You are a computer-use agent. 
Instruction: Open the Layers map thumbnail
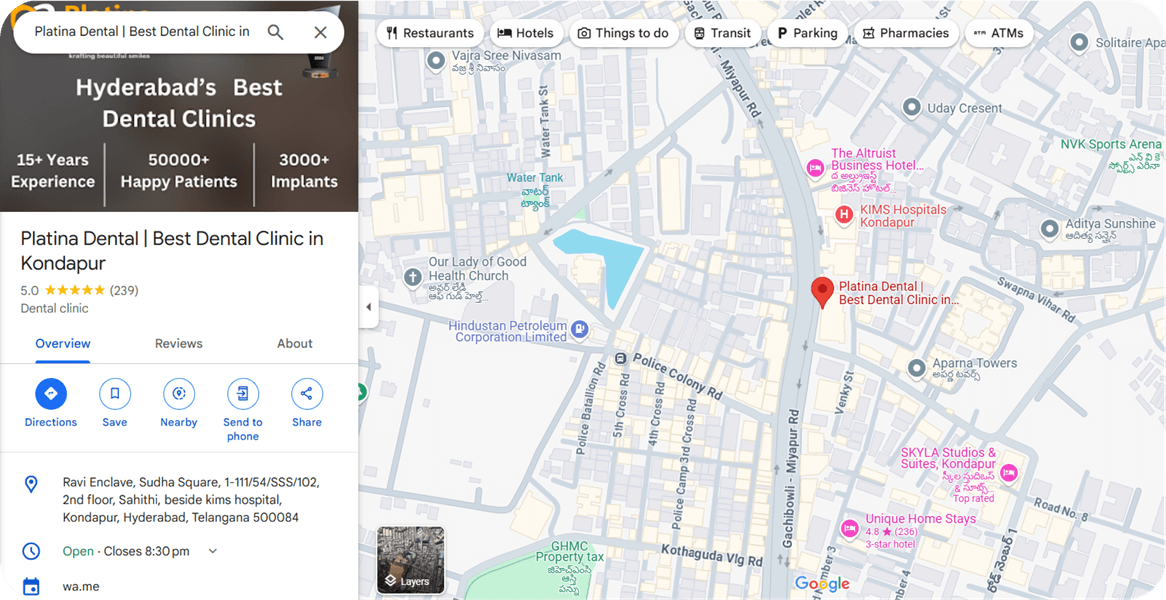pyautogui.click(x=411, y=560)
